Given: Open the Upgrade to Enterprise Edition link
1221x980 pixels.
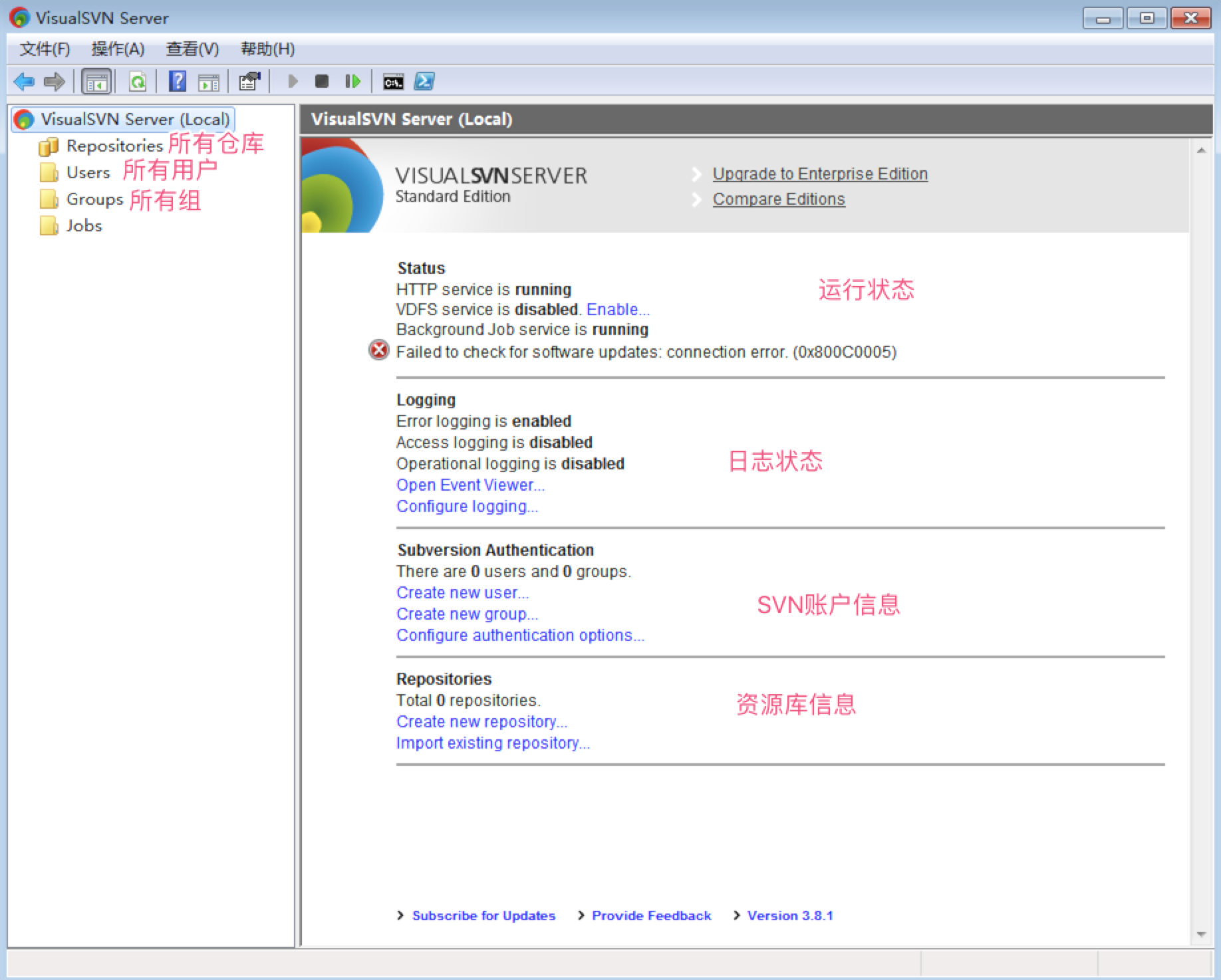Looking at the screenshot, I should tap(820, 174).
